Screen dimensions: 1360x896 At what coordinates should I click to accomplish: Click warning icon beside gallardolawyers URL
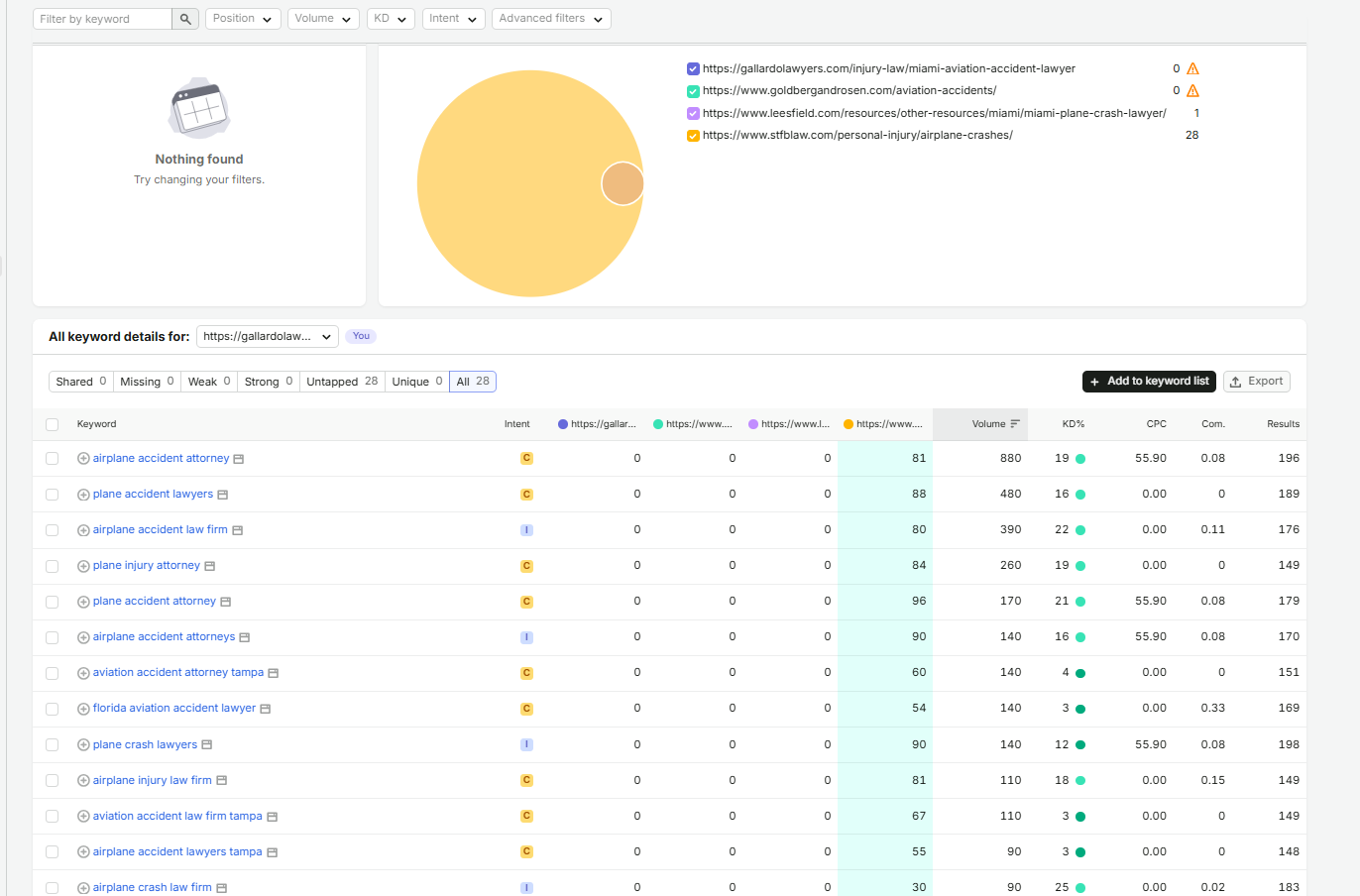point(1192,69)
